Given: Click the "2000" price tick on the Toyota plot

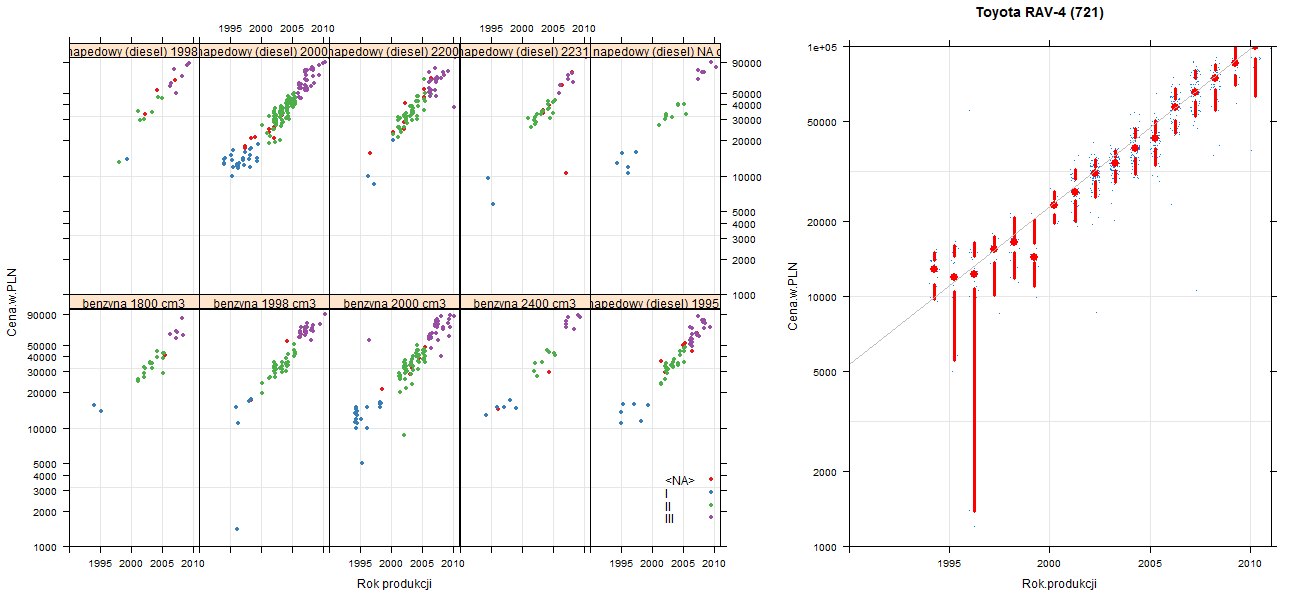Looking at the screenshot, I should (x=825, y=471).
